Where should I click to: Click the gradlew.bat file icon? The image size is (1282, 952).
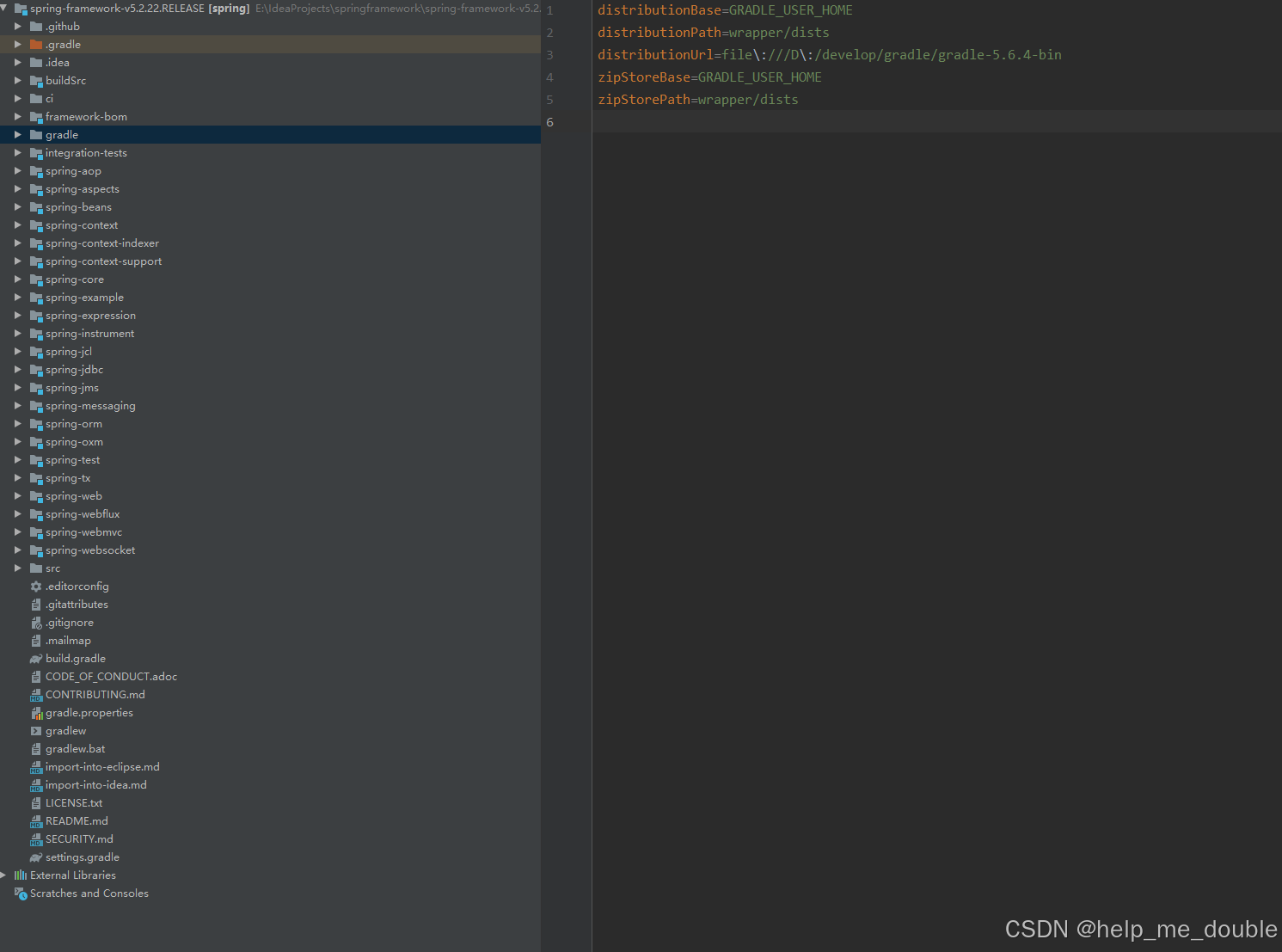[36, 749]
